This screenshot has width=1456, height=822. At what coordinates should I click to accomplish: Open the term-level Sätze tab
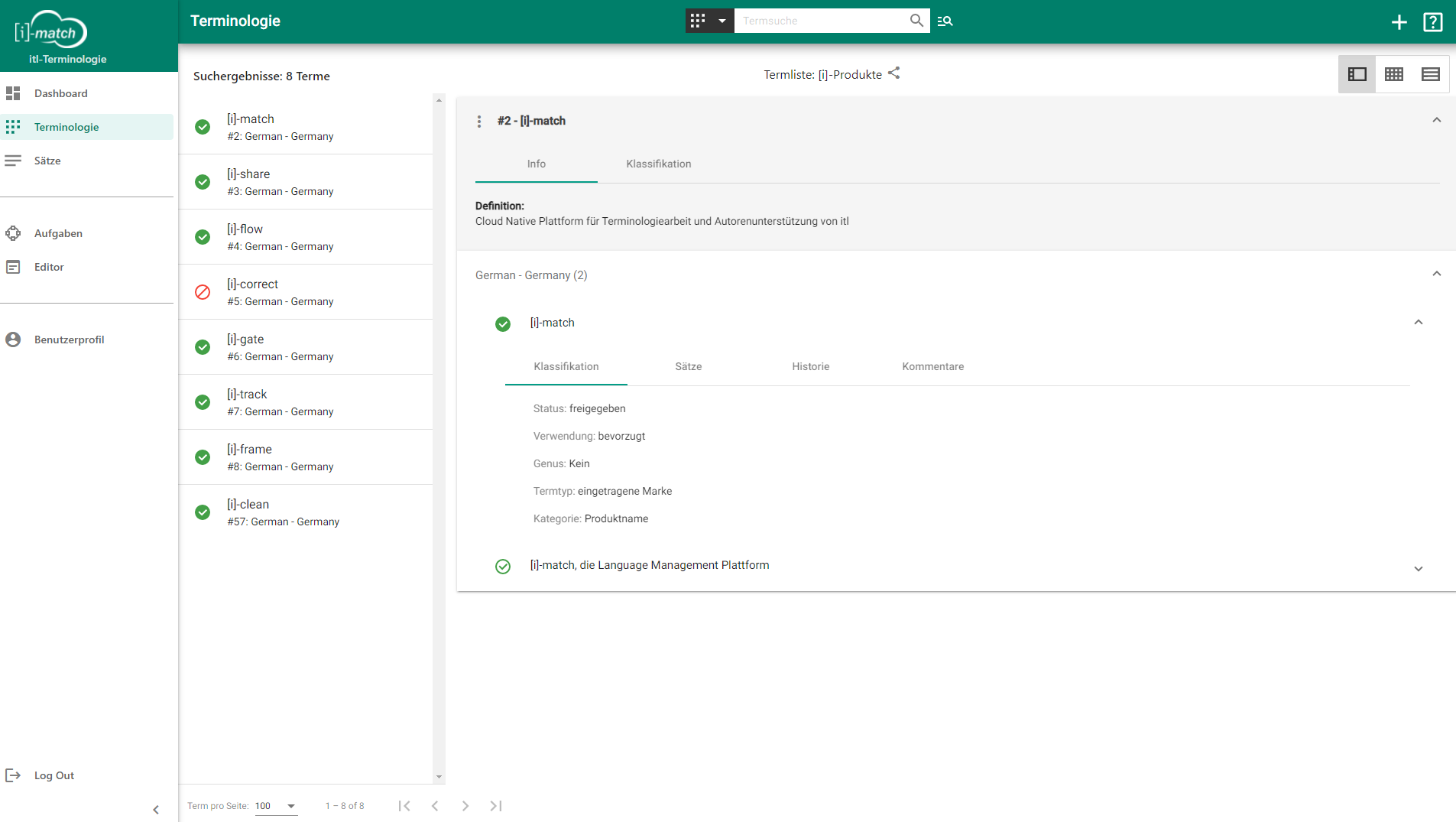pyautogui.click(x=689, y=366)
